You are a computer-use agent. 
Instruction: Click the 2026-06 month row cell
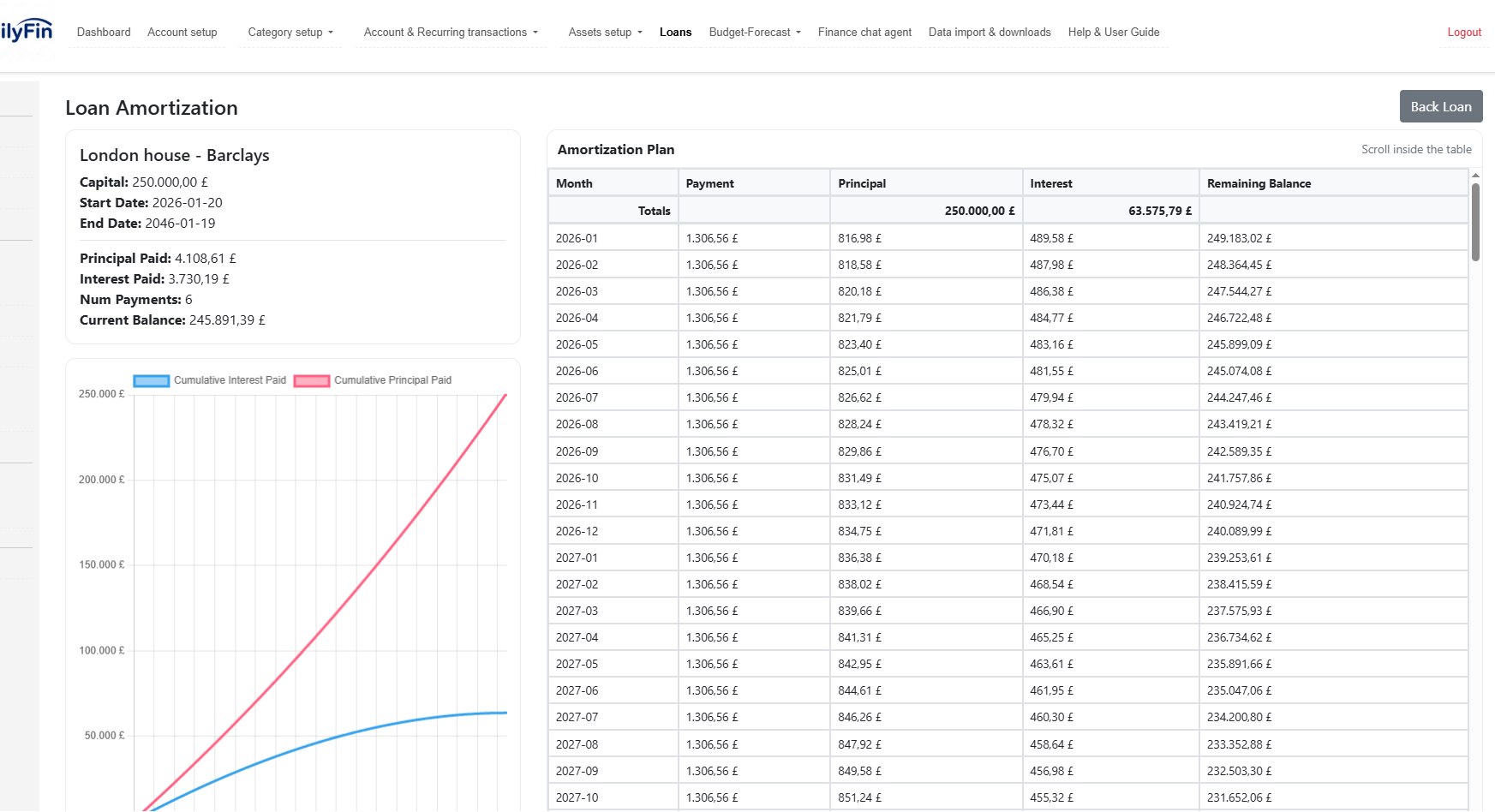[613, 371]
